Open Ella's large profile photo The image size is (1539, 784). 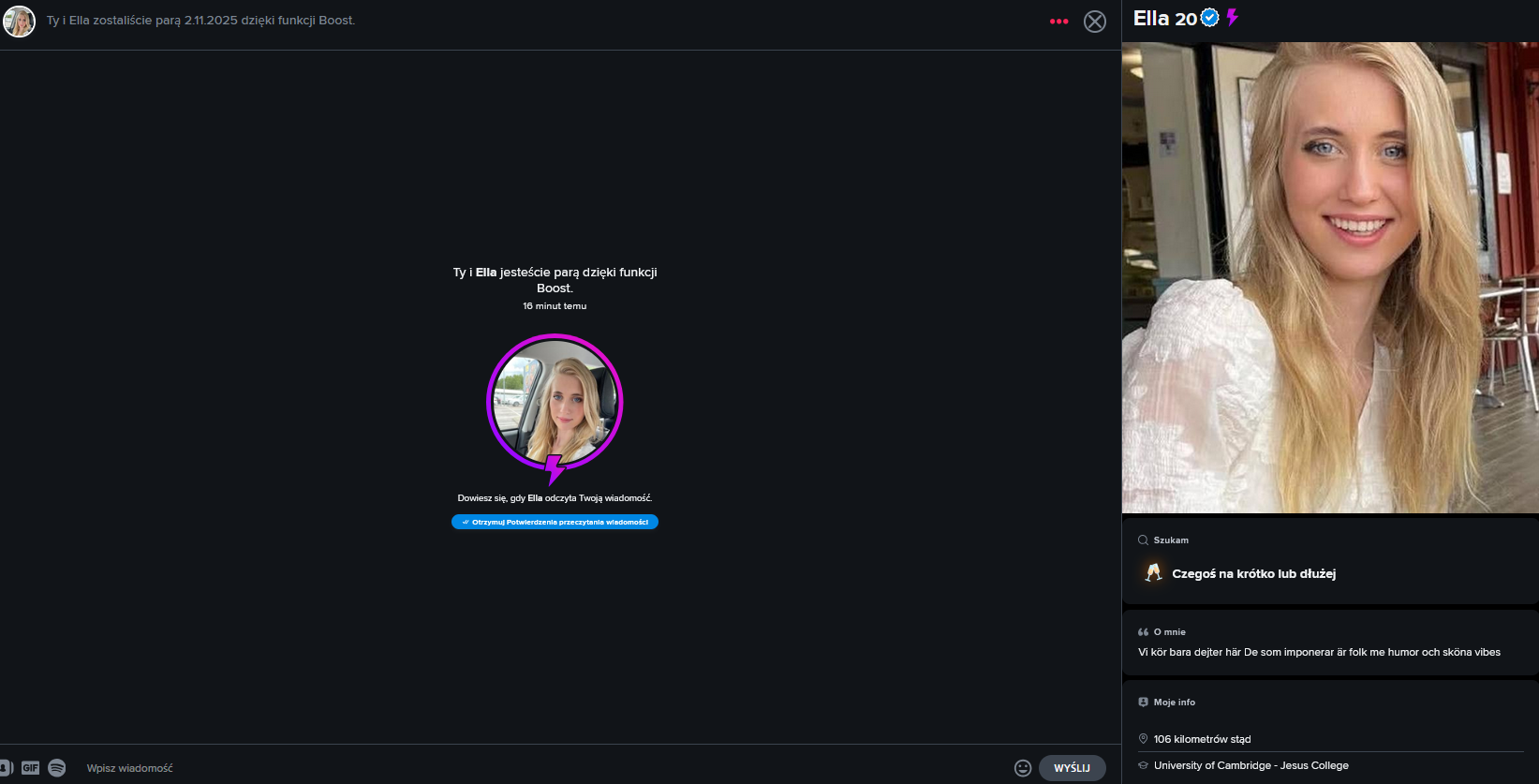tap(1330, 277)
